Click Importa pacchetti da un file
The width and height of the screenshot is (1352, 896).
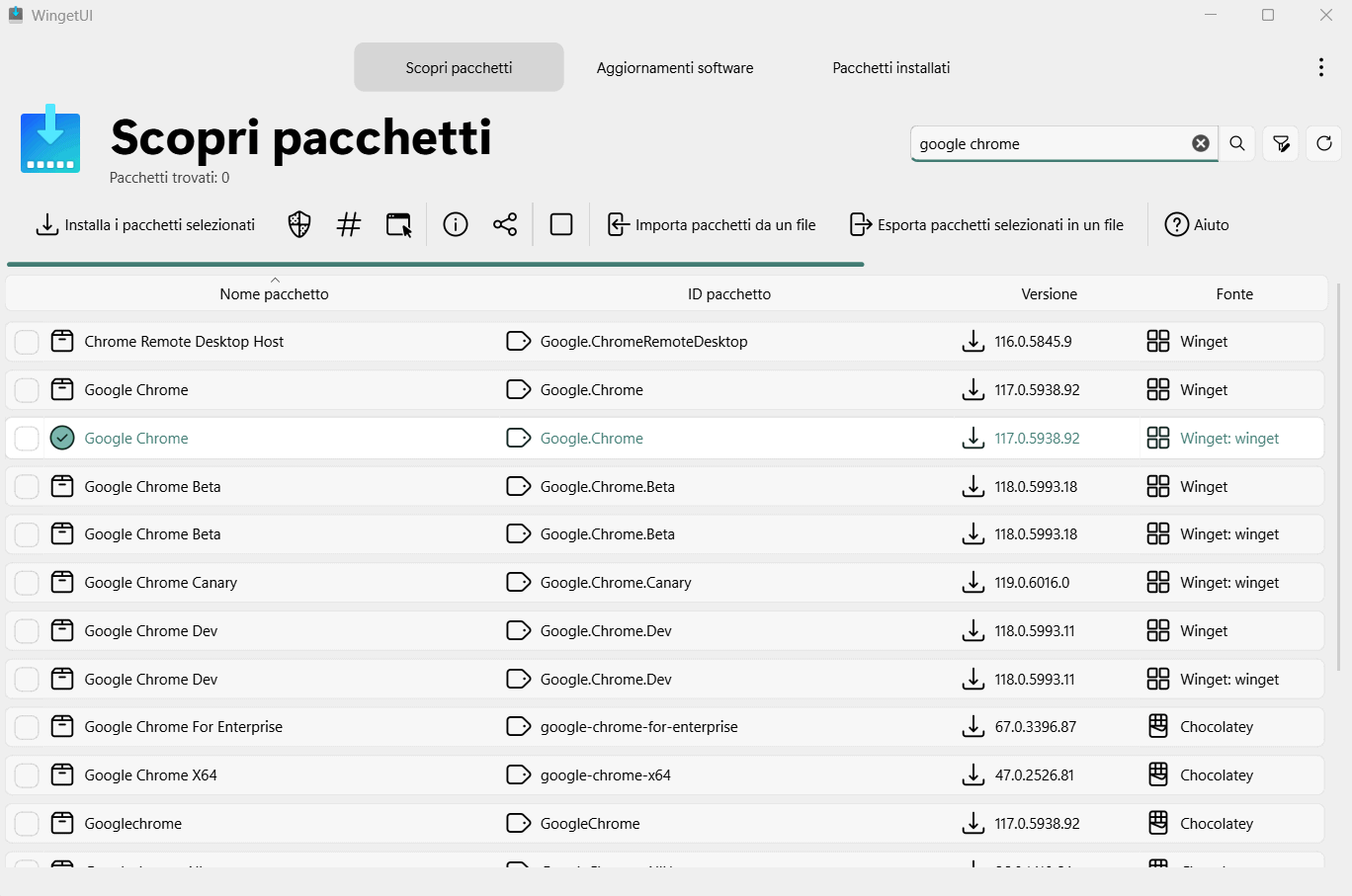pyautogui.click(x=712, y=225)
